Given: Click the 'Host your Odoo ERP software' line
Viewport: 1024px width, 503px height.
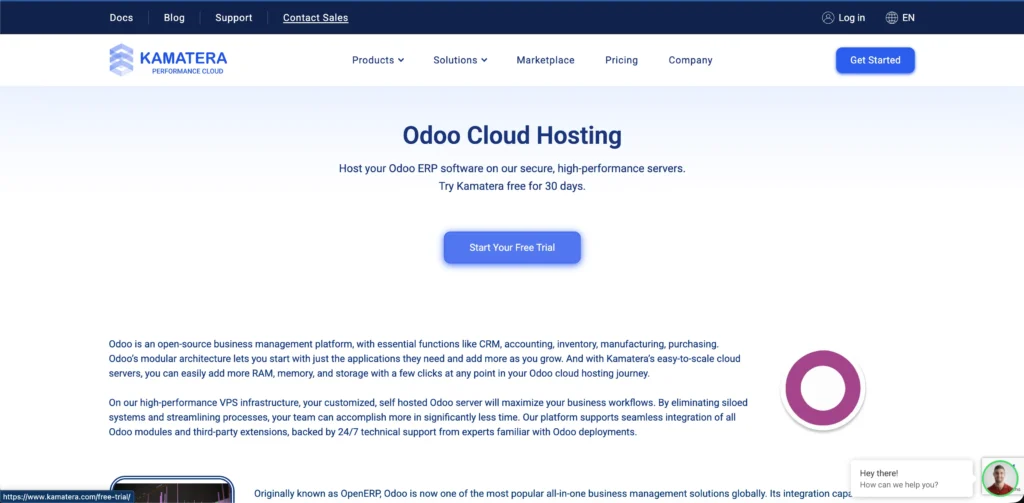Looking at the screenshot, I should pos(512,168).
